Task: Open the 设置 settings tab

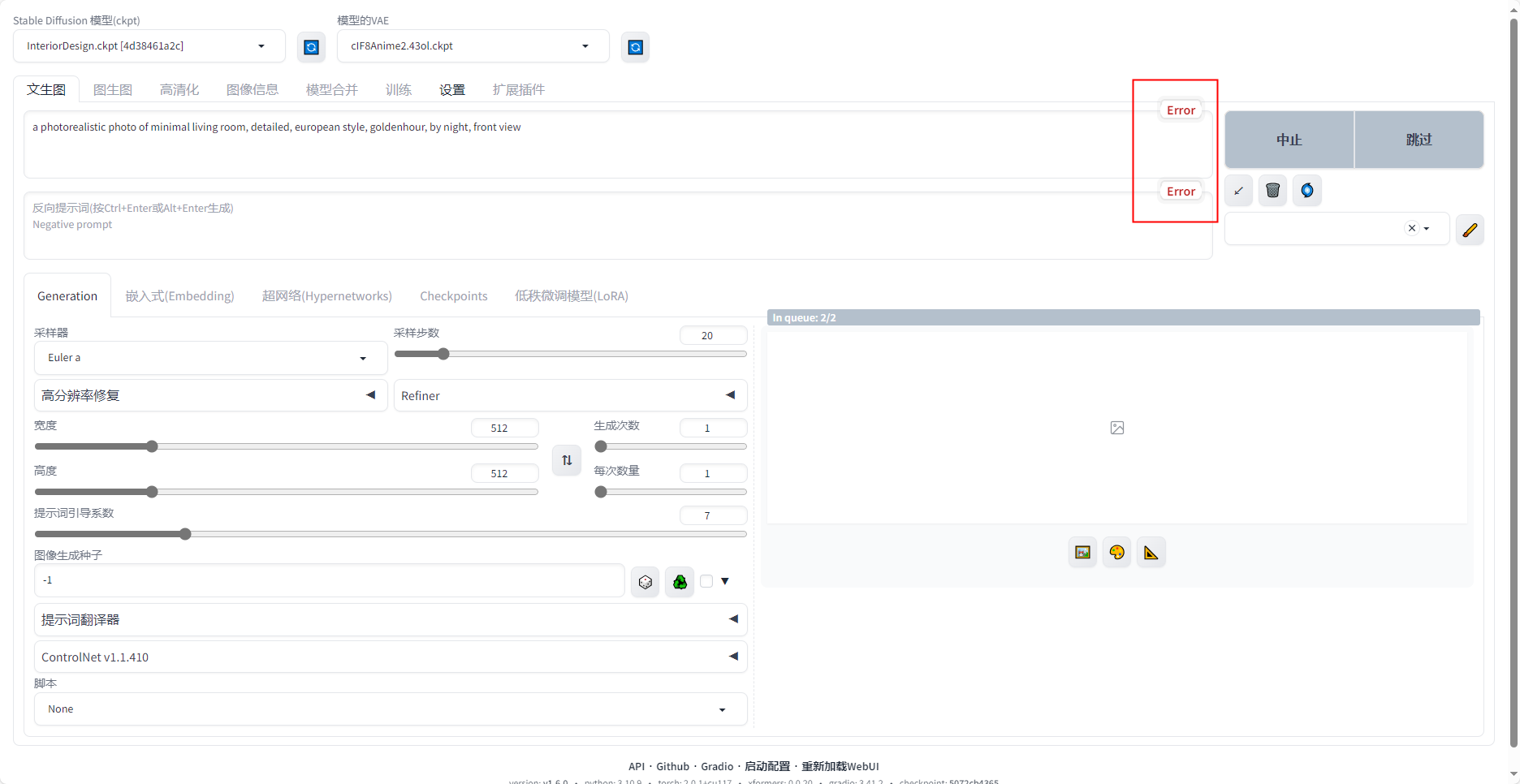Action: tap(452, 89)
